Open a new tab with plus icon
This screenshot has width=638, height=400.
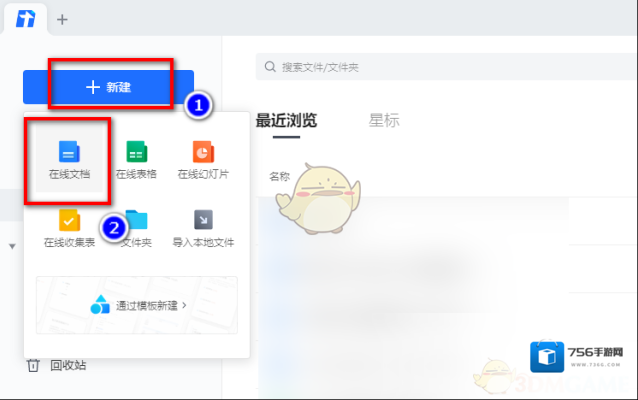pos(62,19)
